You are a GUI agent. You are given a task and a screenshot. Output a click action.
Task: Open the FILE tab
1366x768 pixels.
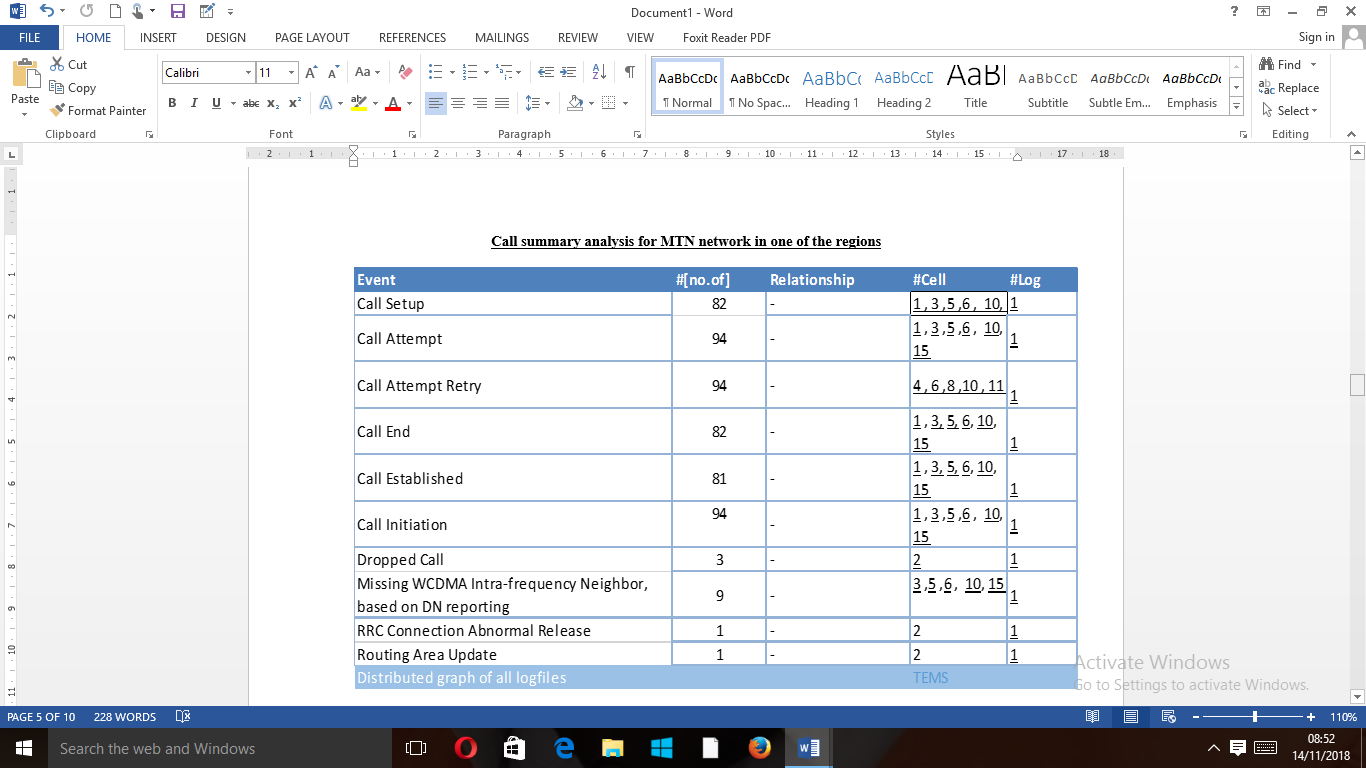(30, 37)
